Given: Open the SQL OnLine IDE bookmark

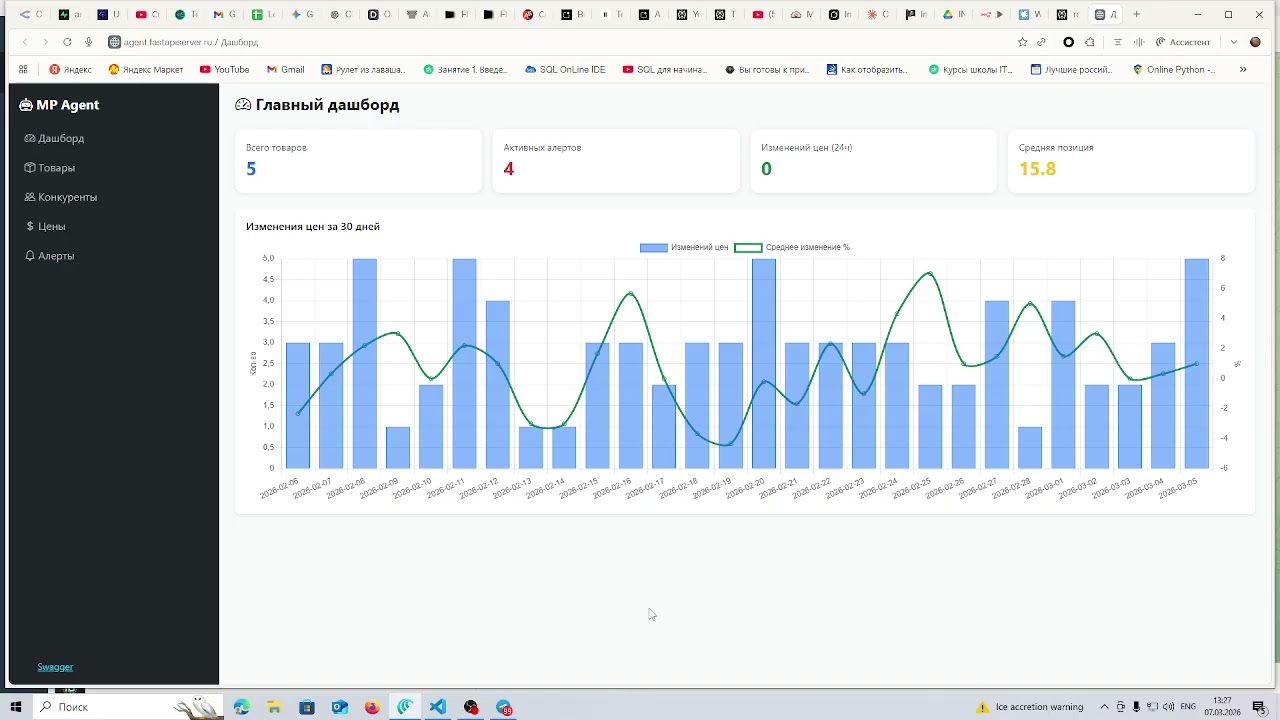Looking at the screenshot, I should click(x=565, y=70).
